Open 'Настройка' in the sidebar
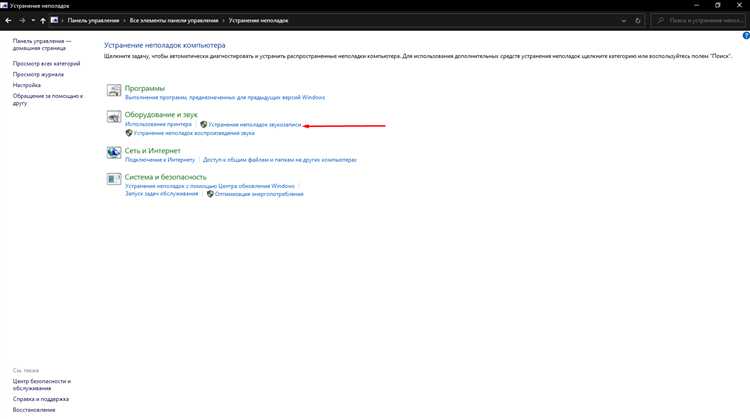 [27, 85]
